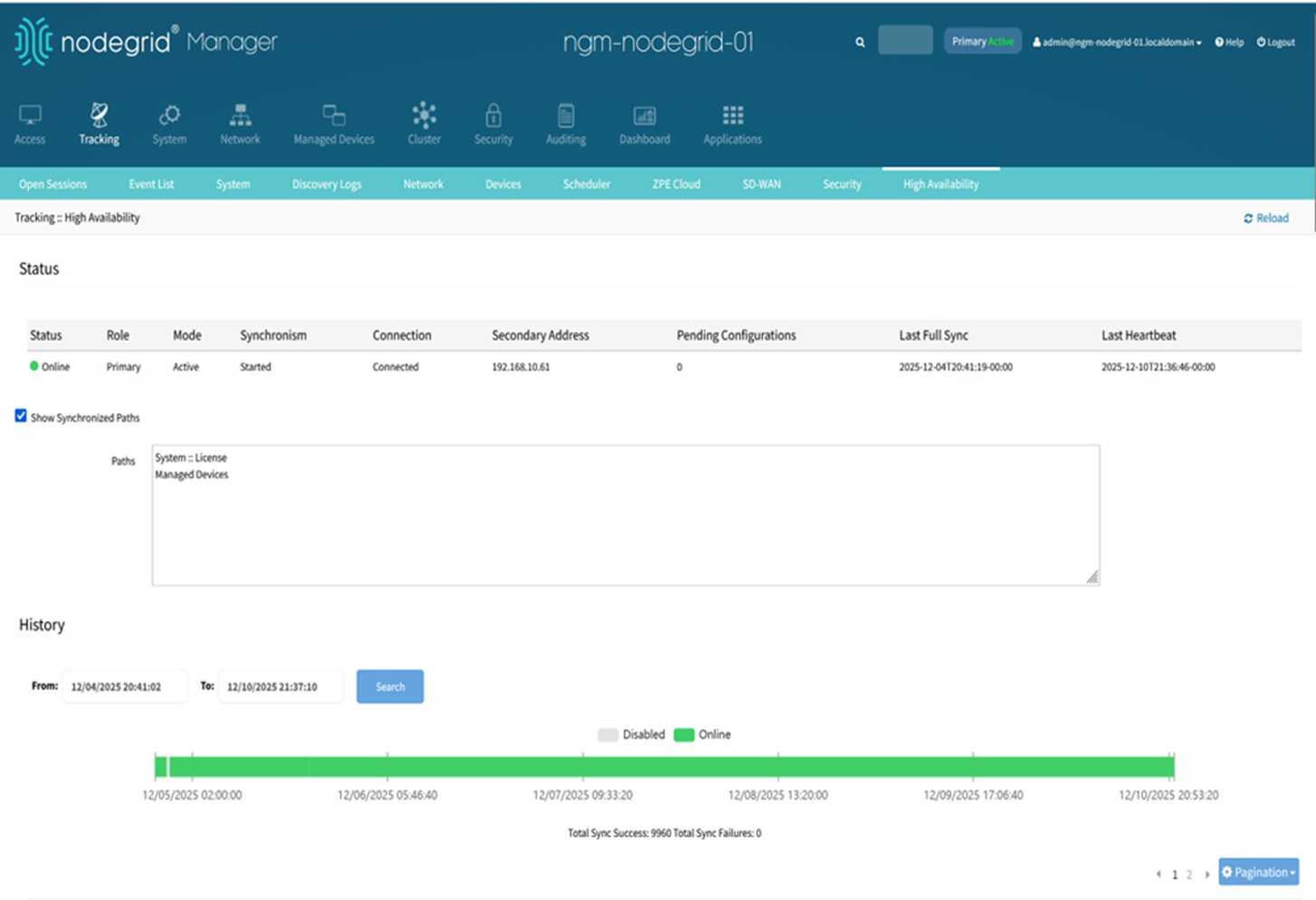
Task: Toggle the Disabled legend item in chart
Action: (632, 734)
